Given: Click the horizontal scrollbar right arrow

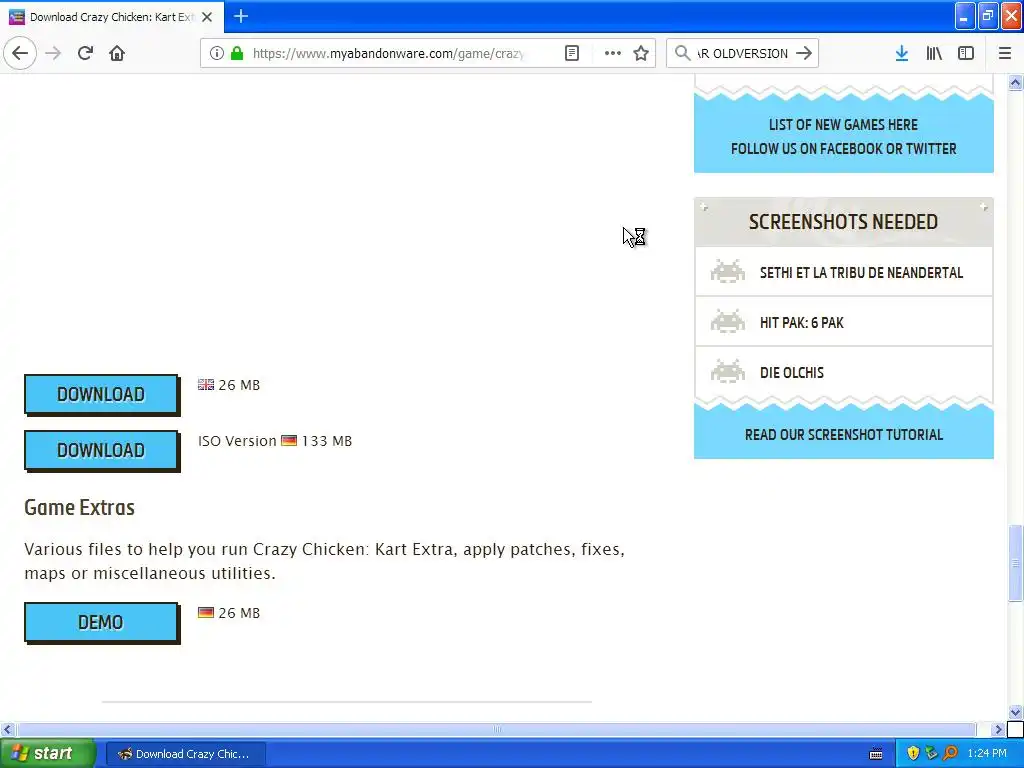Looking at the screenshot, I should coord(998,729).
